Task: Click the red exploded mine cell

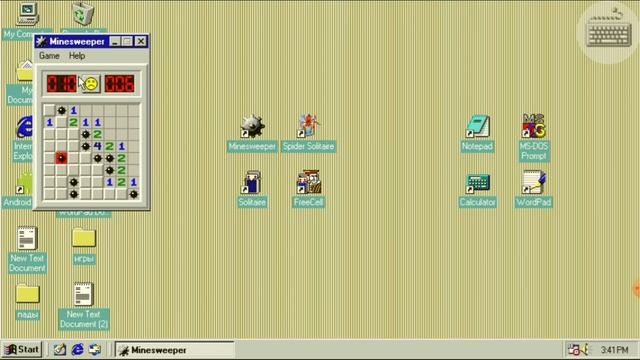Action: click(x=61, y=158)
